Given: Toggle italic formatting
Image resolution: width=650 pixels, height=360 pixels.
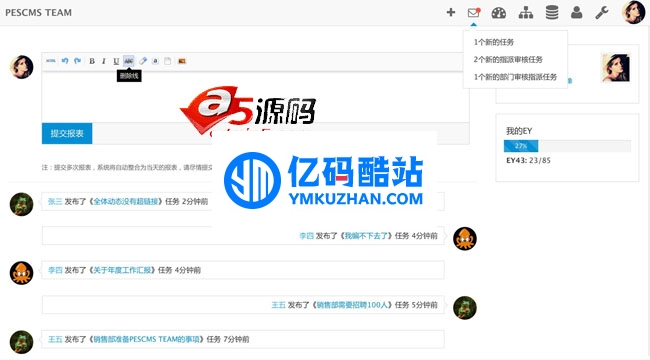Looking at the screenshot, I should tap(104, 61).
